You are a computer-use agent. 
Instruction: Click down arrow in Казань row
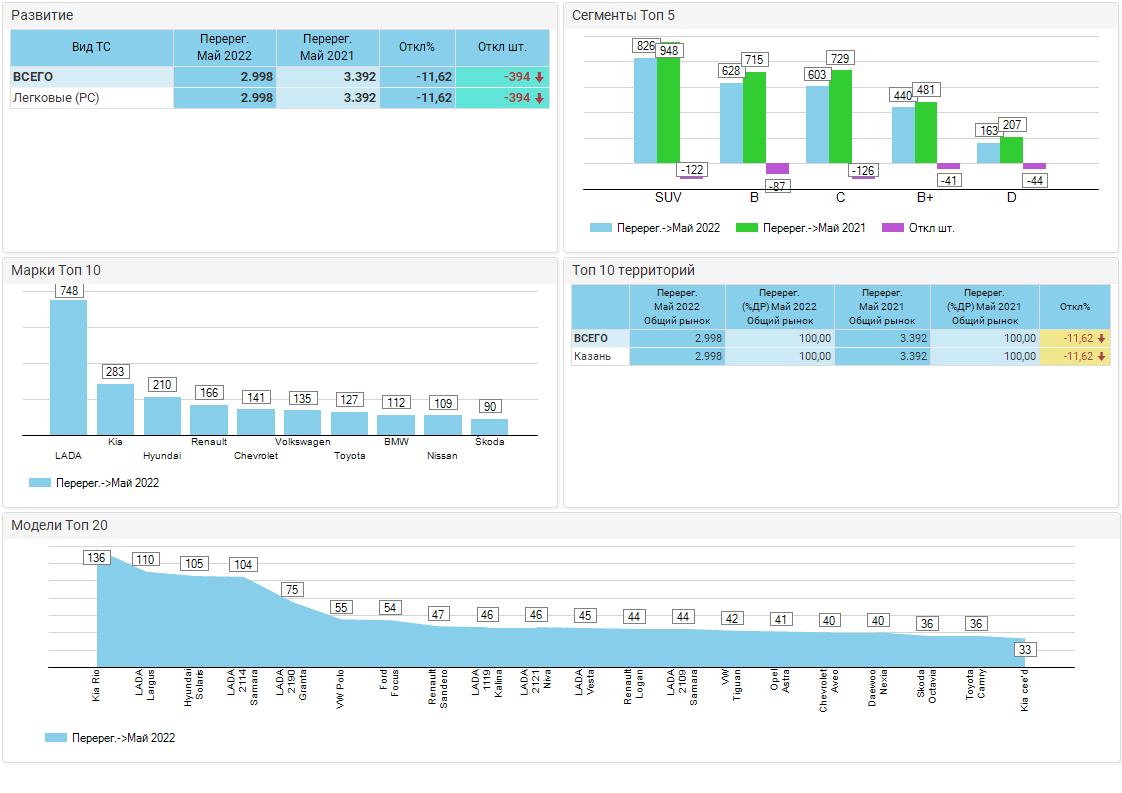tap(1101, 356)
